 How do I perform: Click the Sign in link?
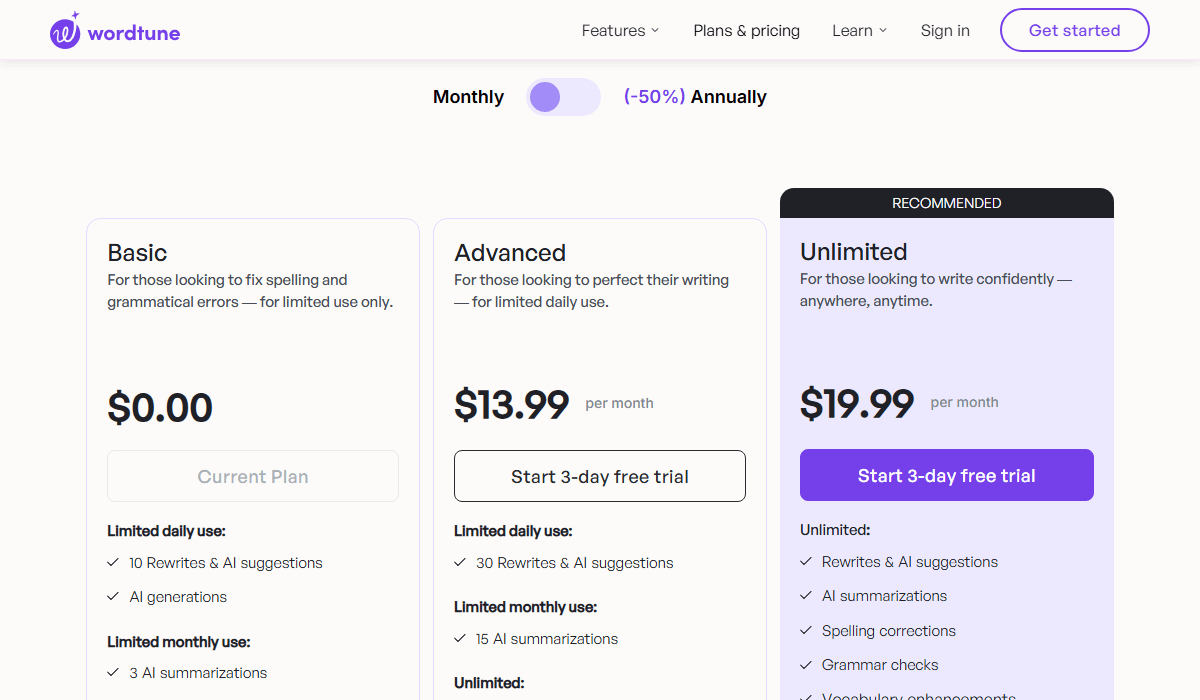945,31
